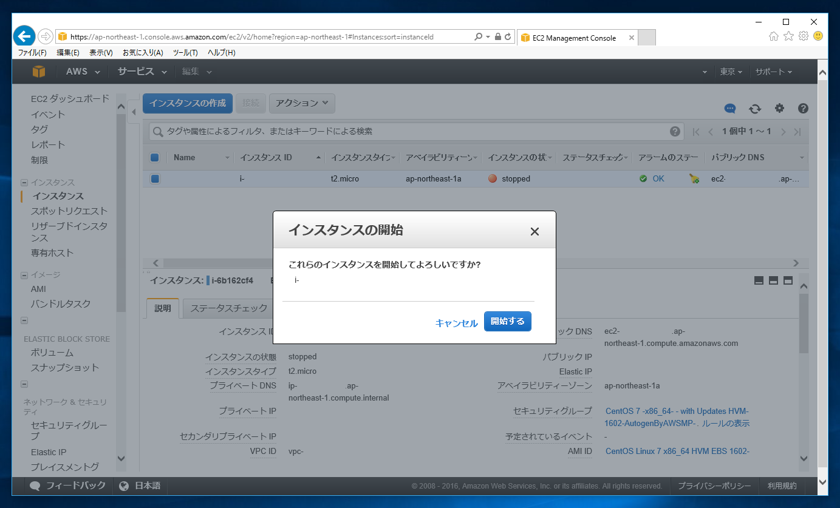Open browser tools gear icon
Viewport: 840px width, 508px height.
click(x=803, y=36)
